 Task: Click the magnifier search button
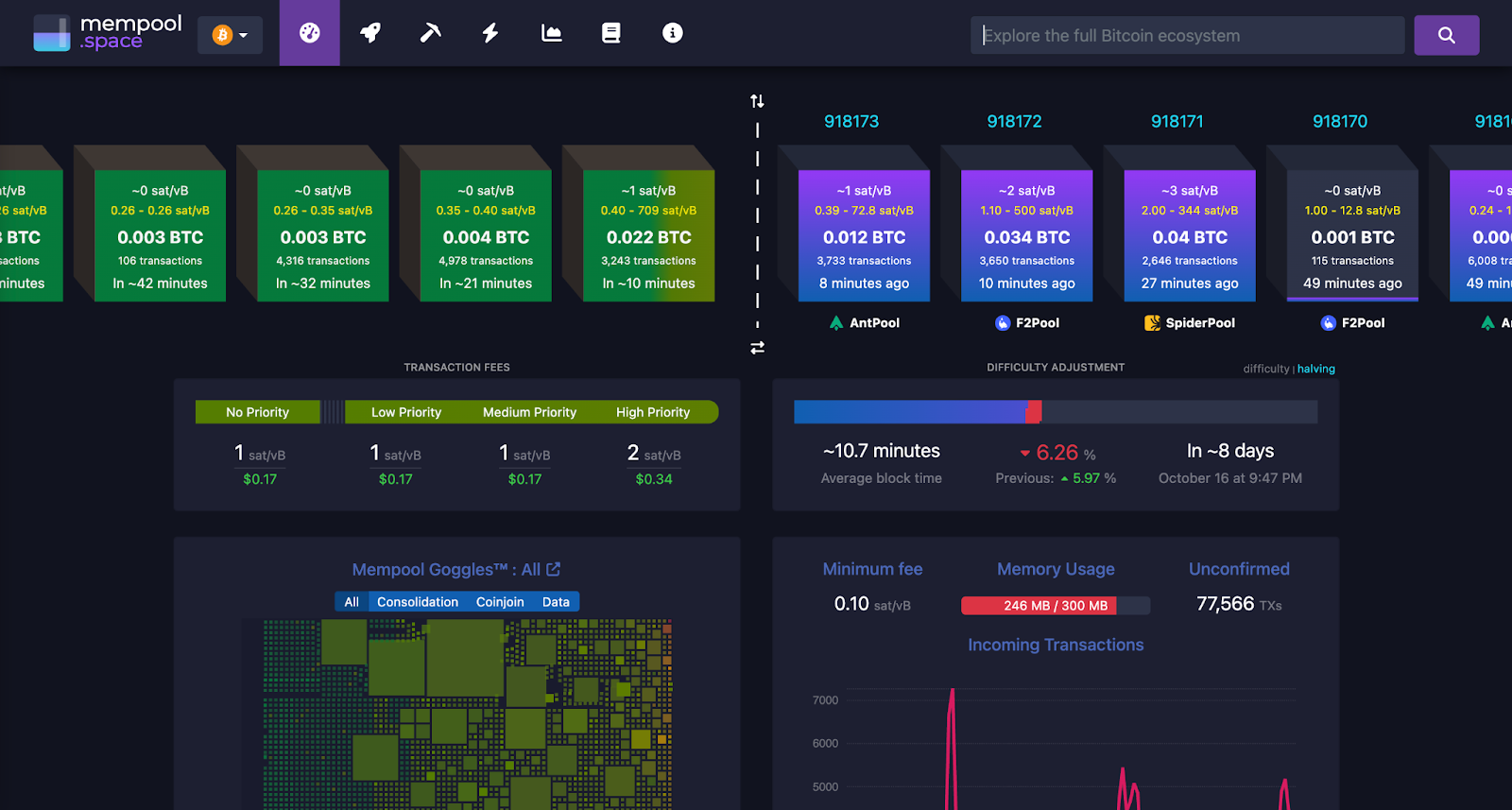1446,35
